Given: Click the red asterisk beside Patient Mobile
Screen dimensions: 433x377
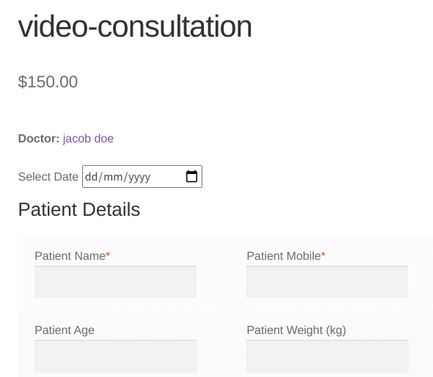Looking at the screenshot, I should (323, 255).
